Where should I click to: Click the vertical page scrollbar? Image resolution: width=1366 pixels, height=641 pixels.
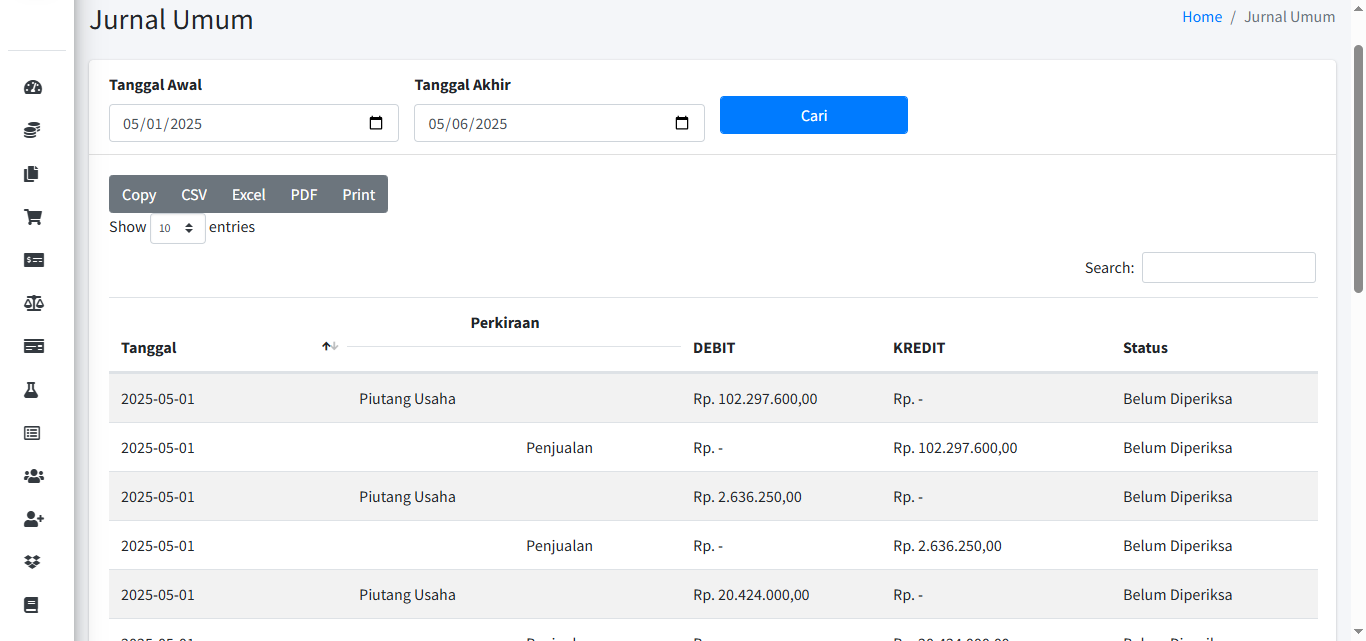point(1358,170)
